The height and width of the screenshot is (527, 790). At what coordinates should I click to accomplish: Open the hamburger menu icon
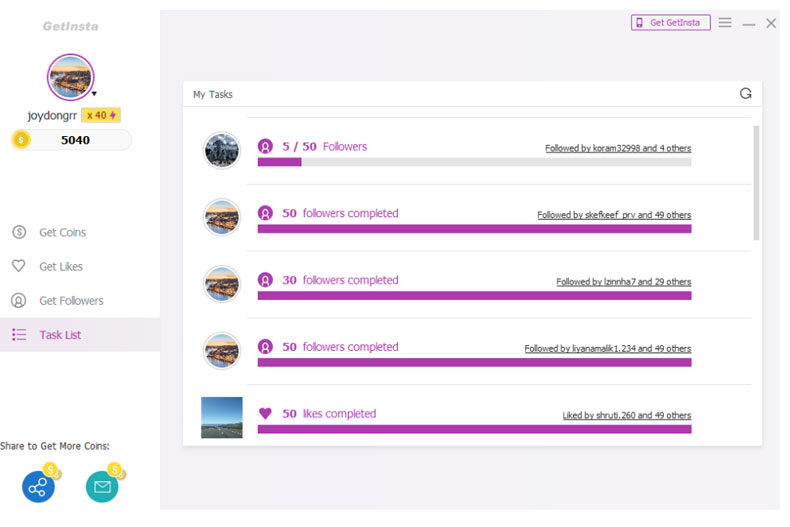coord(725,23)
